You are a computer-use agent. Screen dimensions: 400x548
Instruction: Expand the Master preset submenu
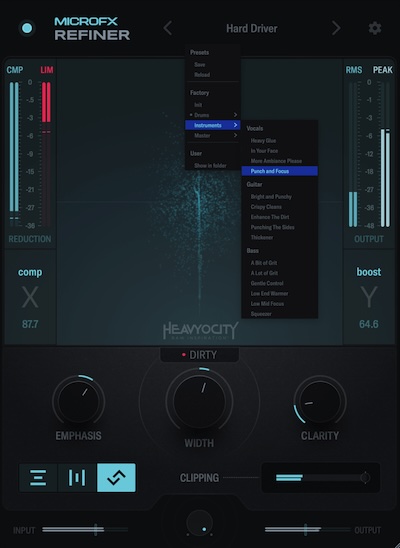tap(213, 135)
